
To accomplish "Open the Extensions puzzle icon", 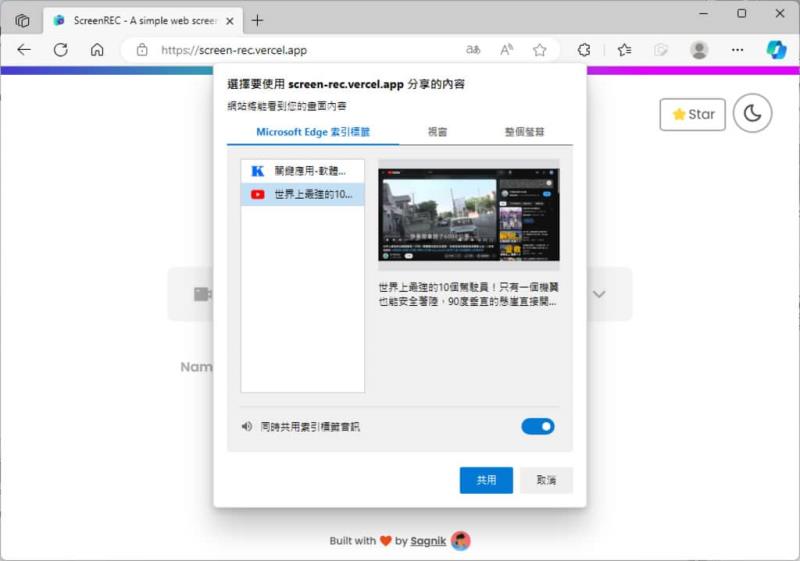I will 584,50.
